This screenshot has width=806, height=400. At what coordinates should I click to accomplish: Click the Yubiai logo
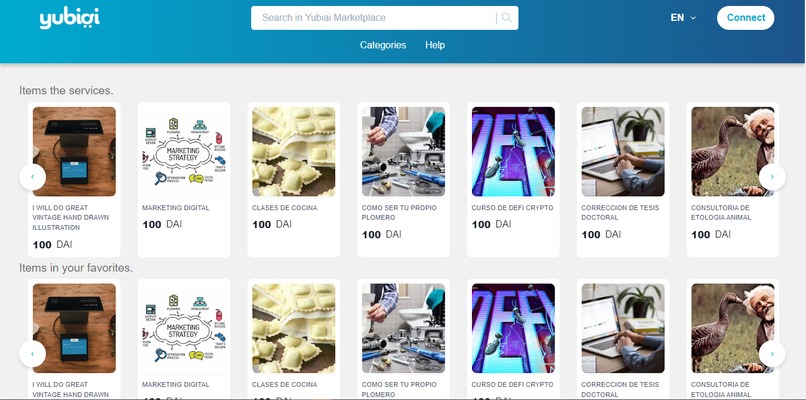coord(69,18)
